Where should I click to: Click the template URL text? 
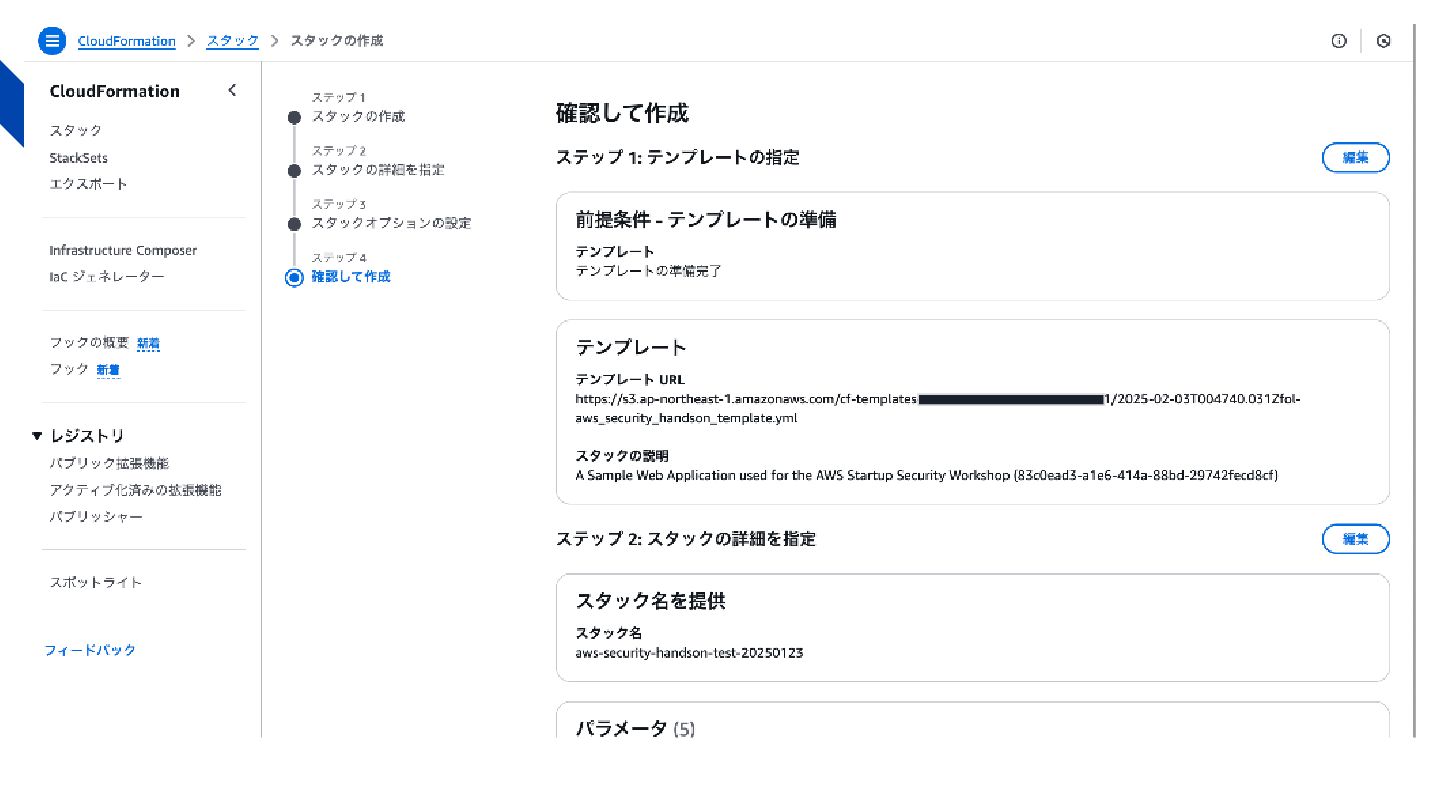(938, 408)
